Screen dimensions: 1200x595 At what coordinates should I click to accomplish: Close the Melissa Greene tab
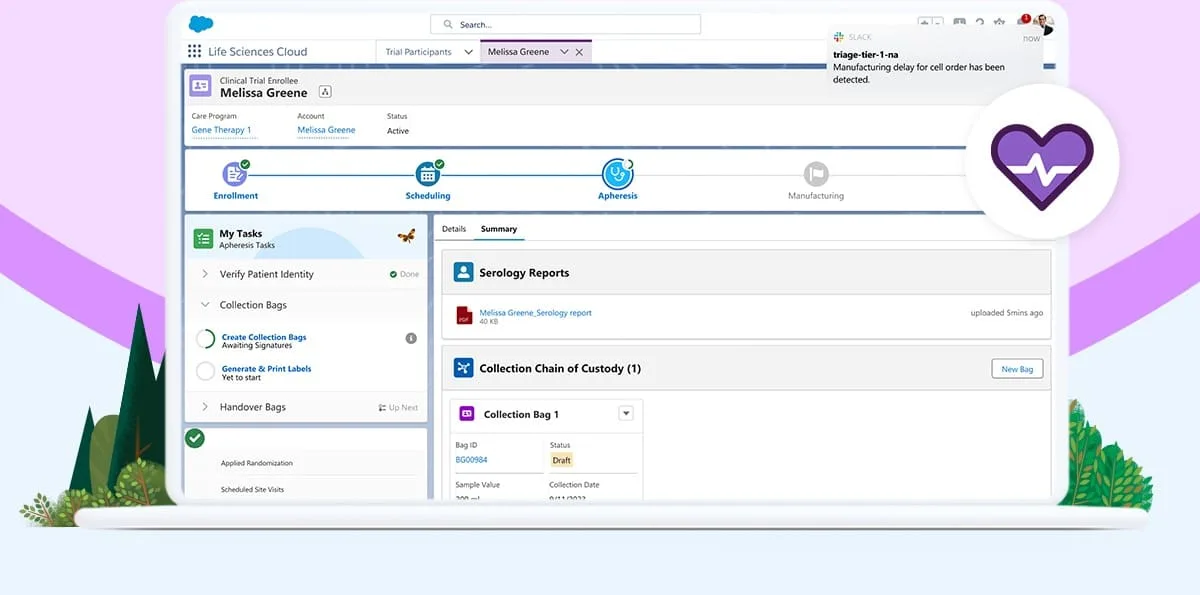click(579, 52)
